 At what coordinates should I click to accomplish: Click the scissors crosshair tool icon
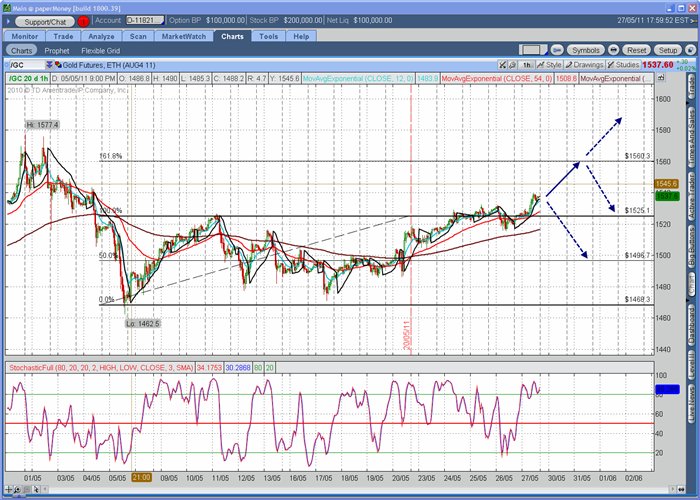point(502,65)
